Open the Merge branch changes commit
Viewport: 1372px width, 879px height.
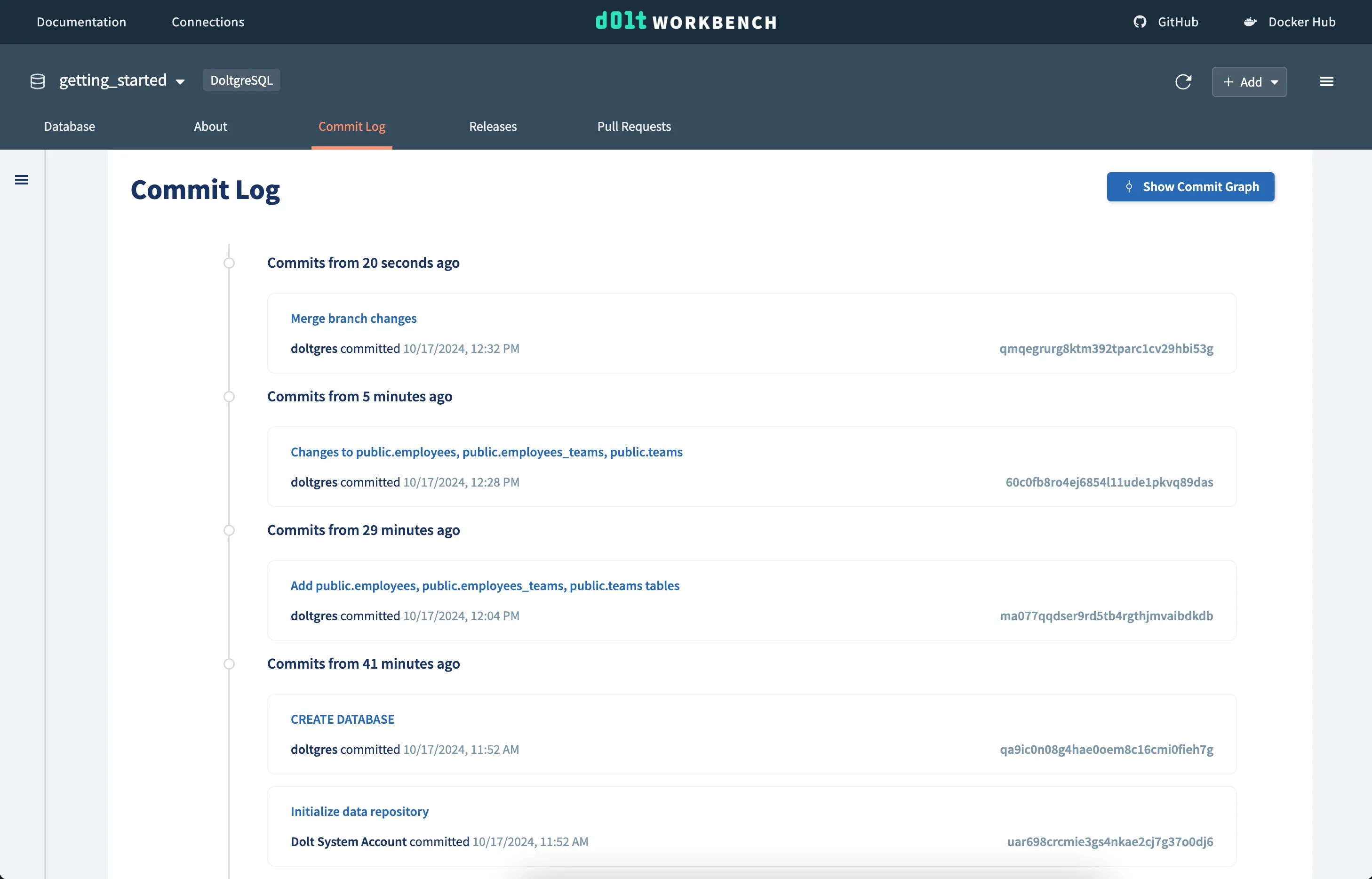[353, 318]
